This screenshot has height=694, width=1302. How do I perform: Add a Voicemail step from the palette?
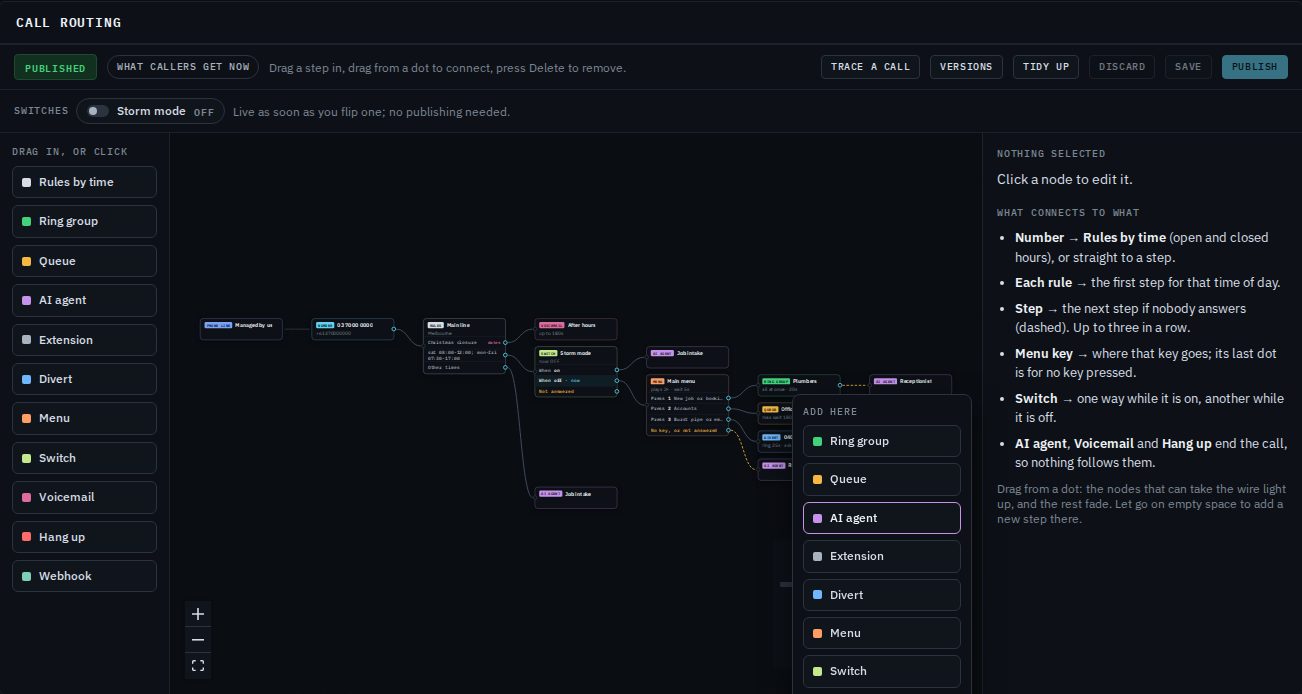click(x=84, y=497)
